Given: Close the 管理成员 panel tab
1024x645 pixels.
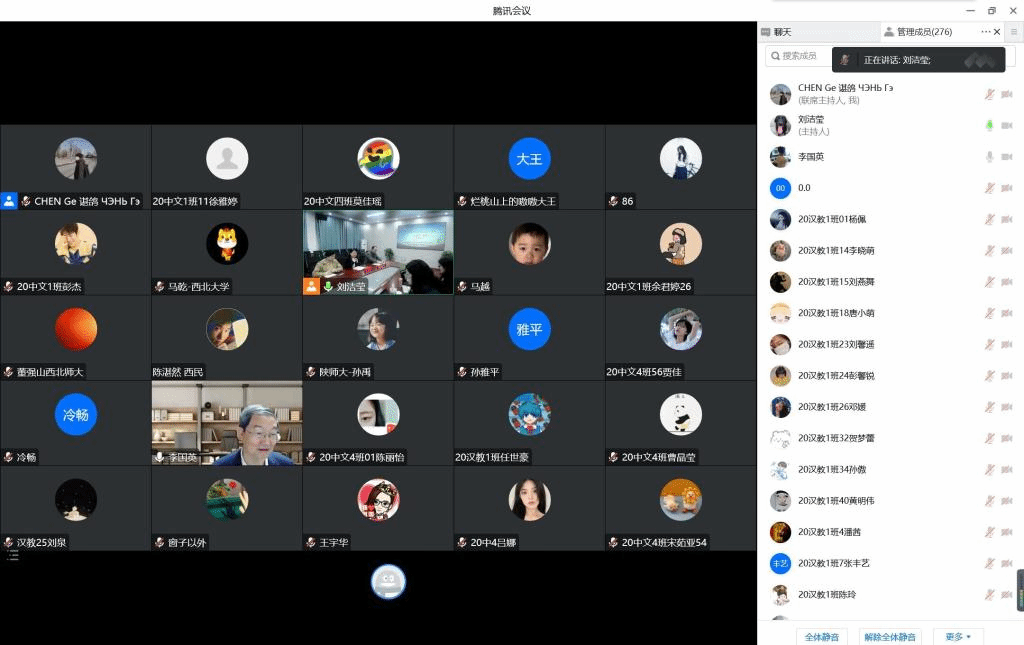Looking at the screenshot, I should coord(997,32).
